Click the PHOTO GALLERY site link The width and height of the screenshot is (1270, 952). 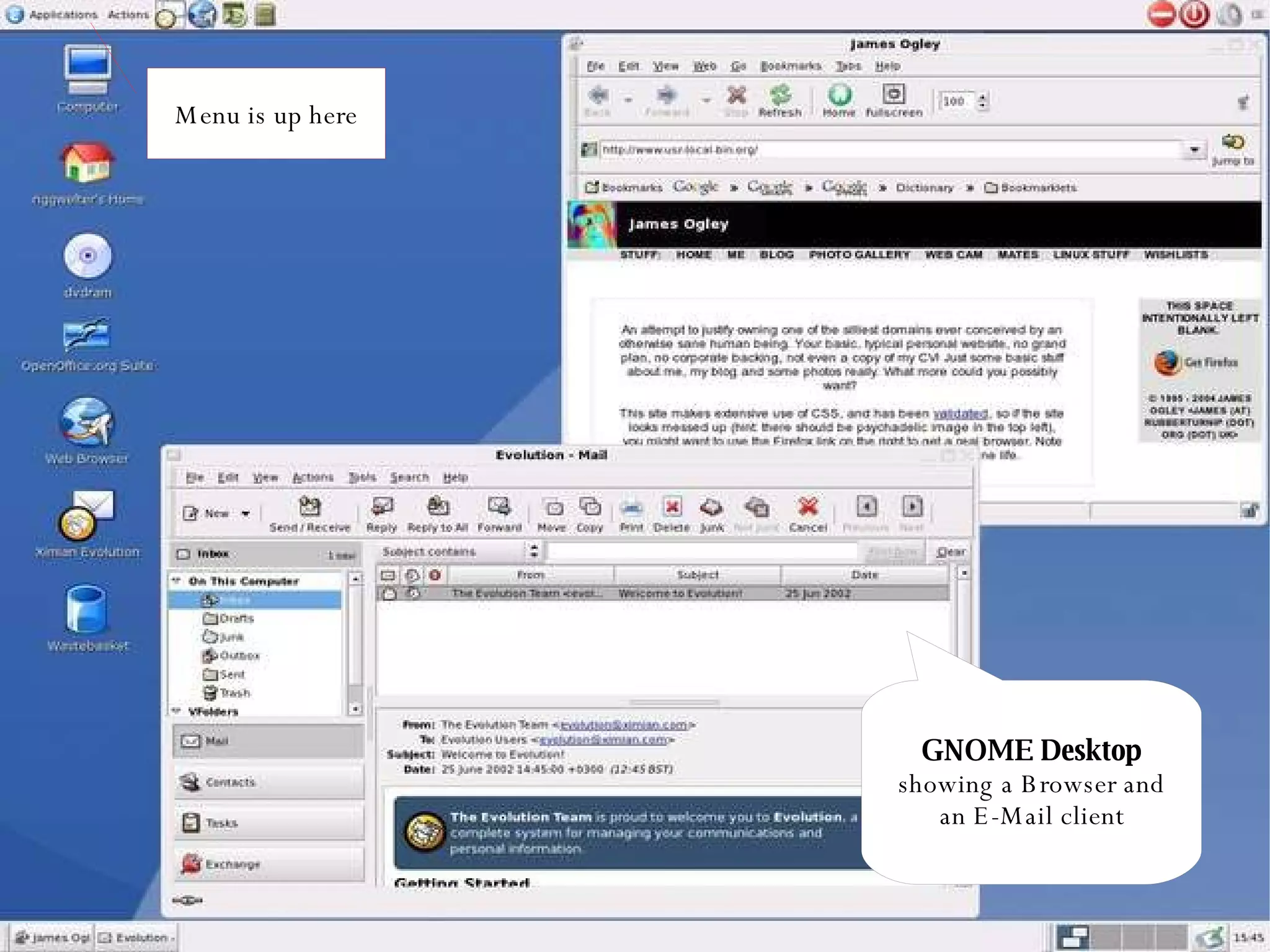[859, 254]
